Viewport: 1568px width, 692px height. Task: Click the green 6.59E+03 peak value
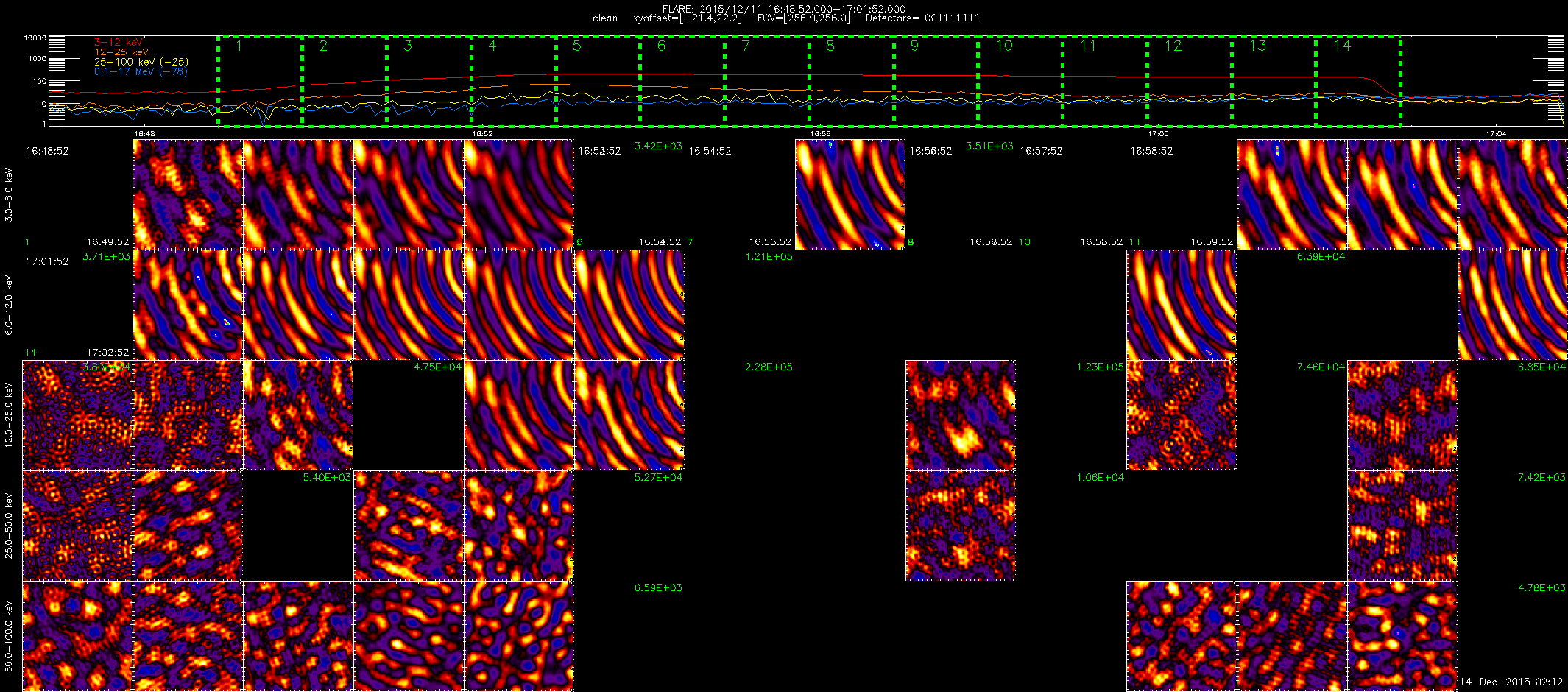(658, 588)
